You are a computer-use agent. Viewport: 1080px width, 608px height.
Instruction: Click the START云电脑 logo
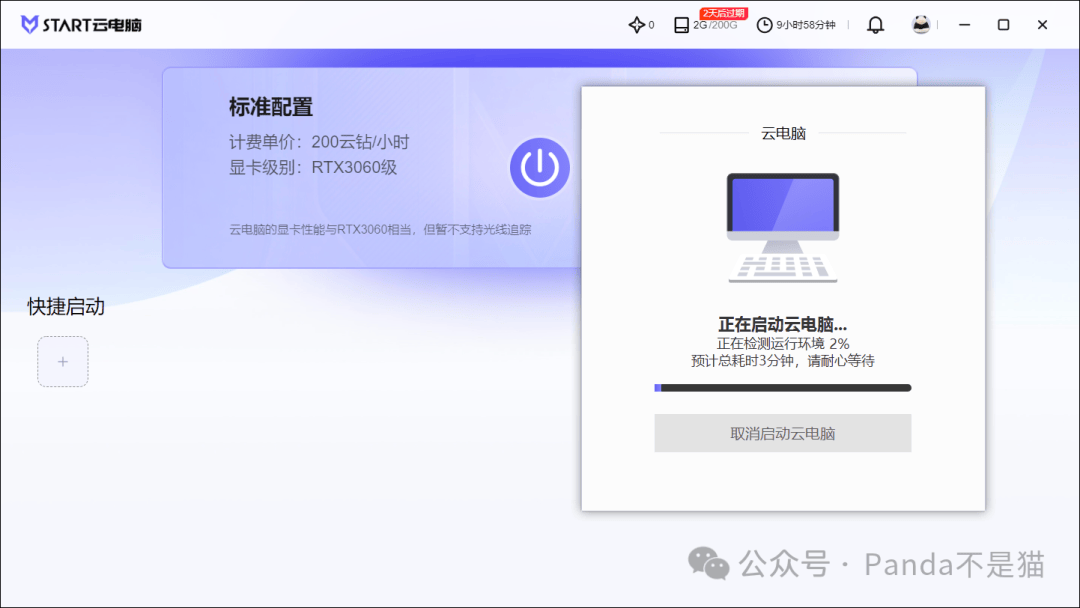coord(81,25)
